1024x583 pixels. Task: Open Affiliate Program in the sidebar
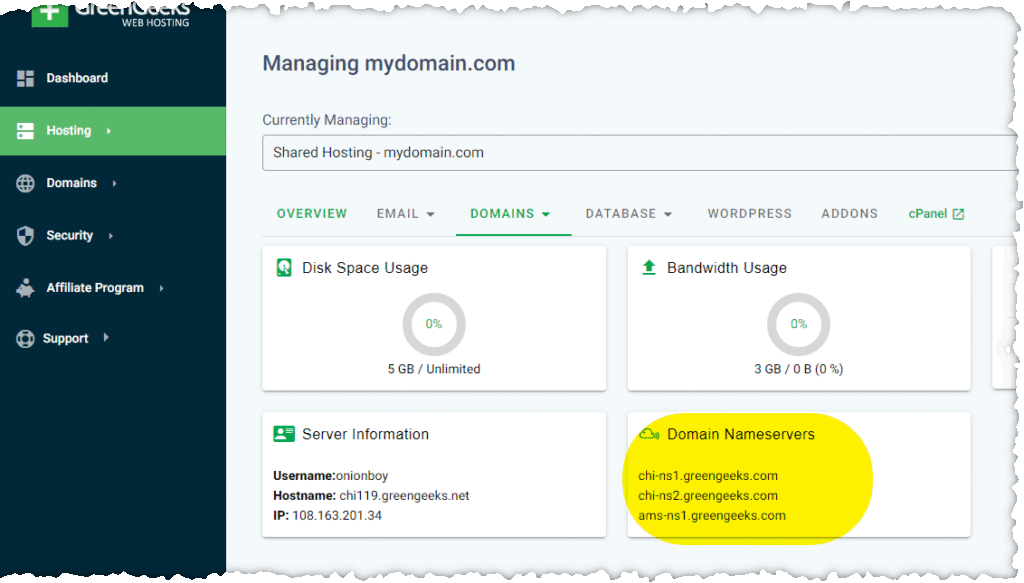pos(95,288)
